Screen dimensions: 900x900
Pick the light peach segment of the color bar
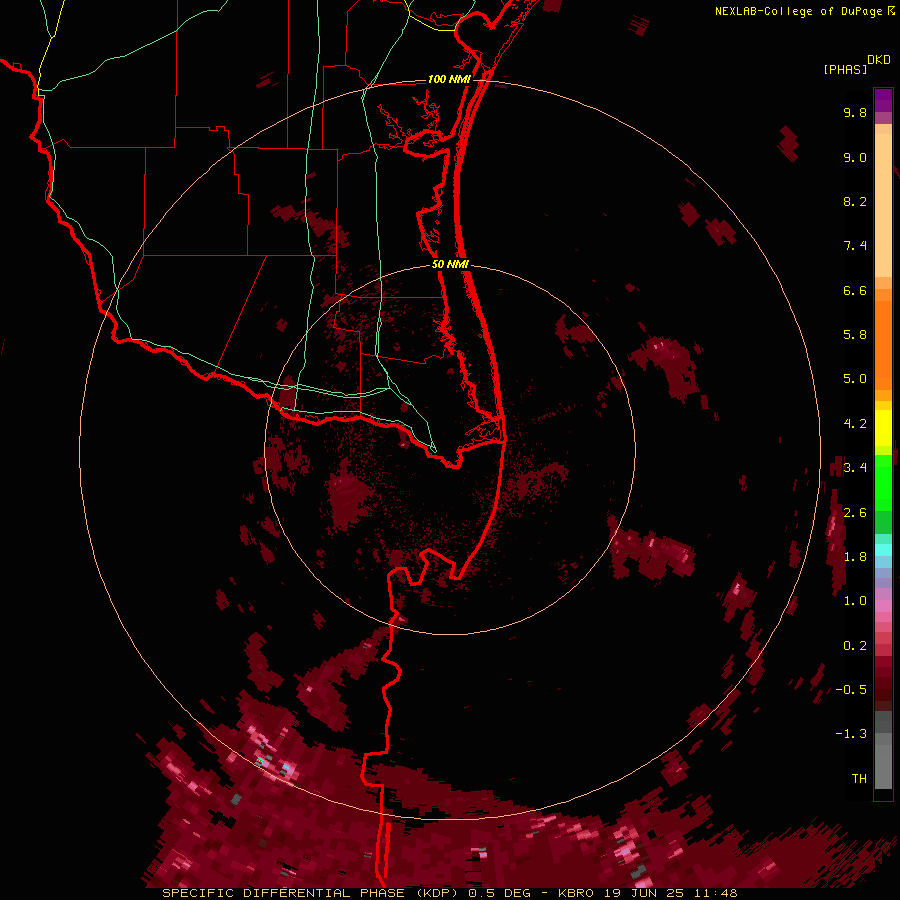coord(883,205)
